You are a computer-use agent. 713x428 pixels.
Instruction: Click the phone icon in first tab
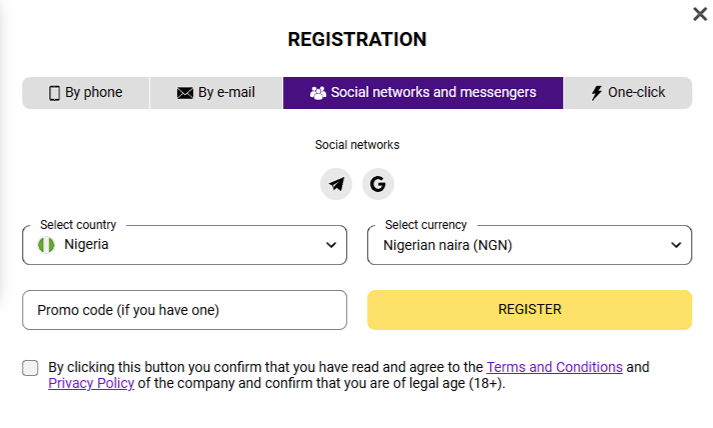pos(55,93)
